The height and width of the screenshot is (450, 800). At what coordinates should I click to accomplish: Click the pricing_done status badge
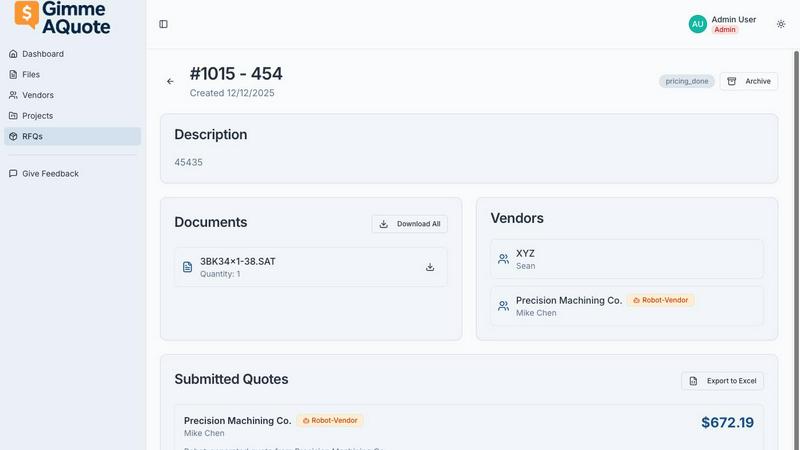[x=686, y=81]
